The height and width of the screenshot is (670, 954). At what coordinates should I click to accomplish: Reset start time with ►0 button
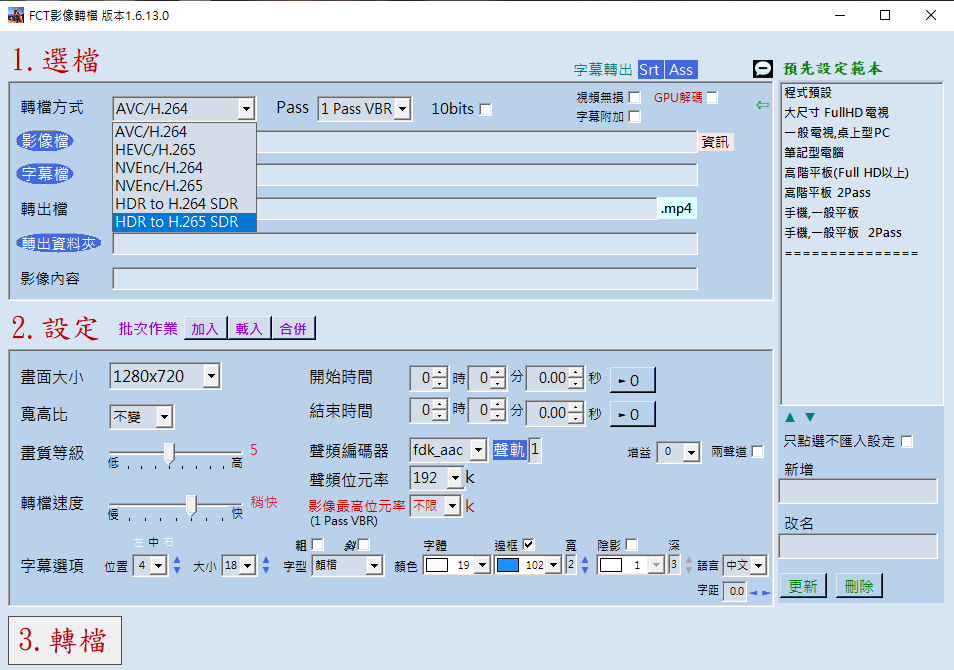click(632, 380)
